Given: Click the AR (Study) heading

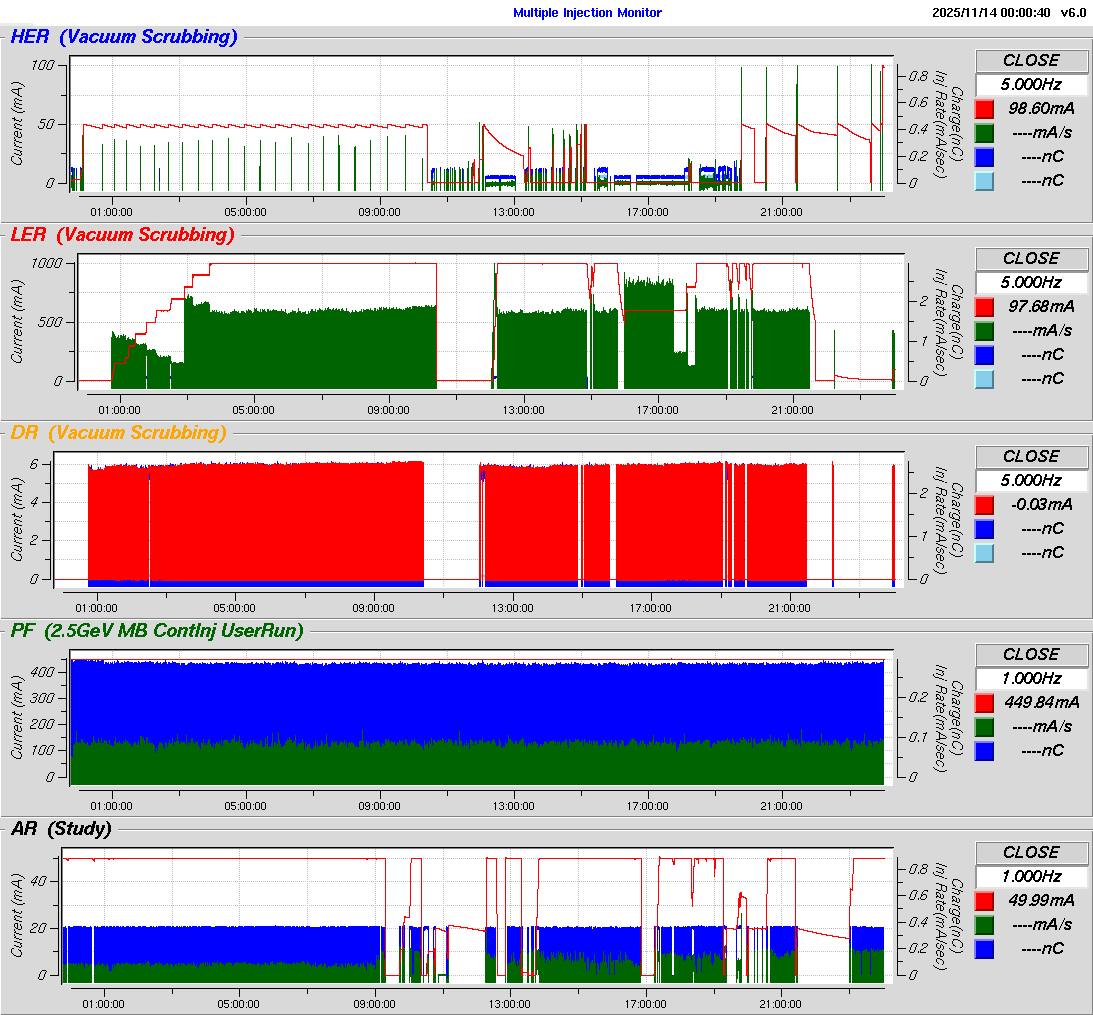Looking at the screenshot, I should point(61,829).
